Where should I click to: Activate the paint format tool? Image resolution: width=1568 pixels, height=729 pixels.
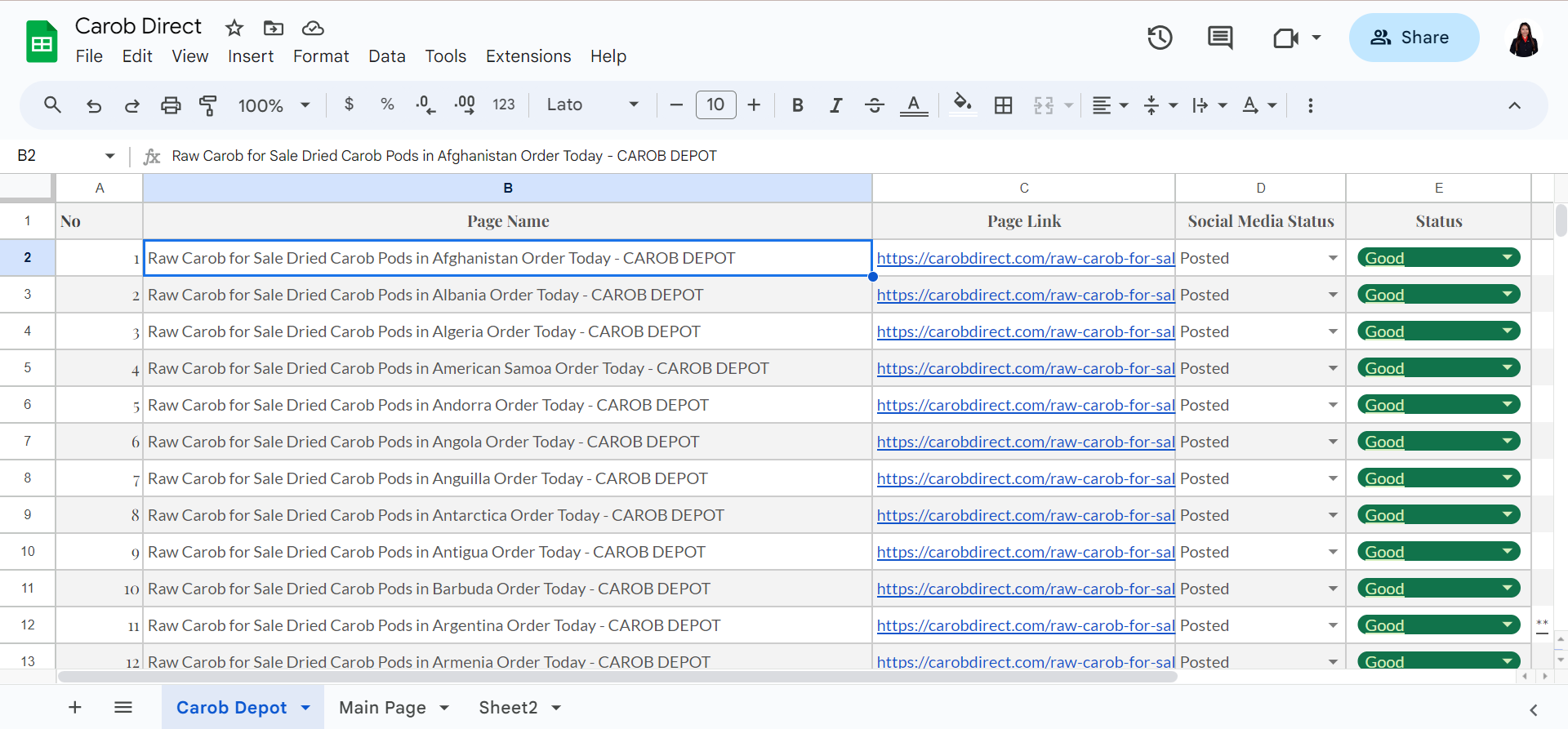[x=208, y=105]
